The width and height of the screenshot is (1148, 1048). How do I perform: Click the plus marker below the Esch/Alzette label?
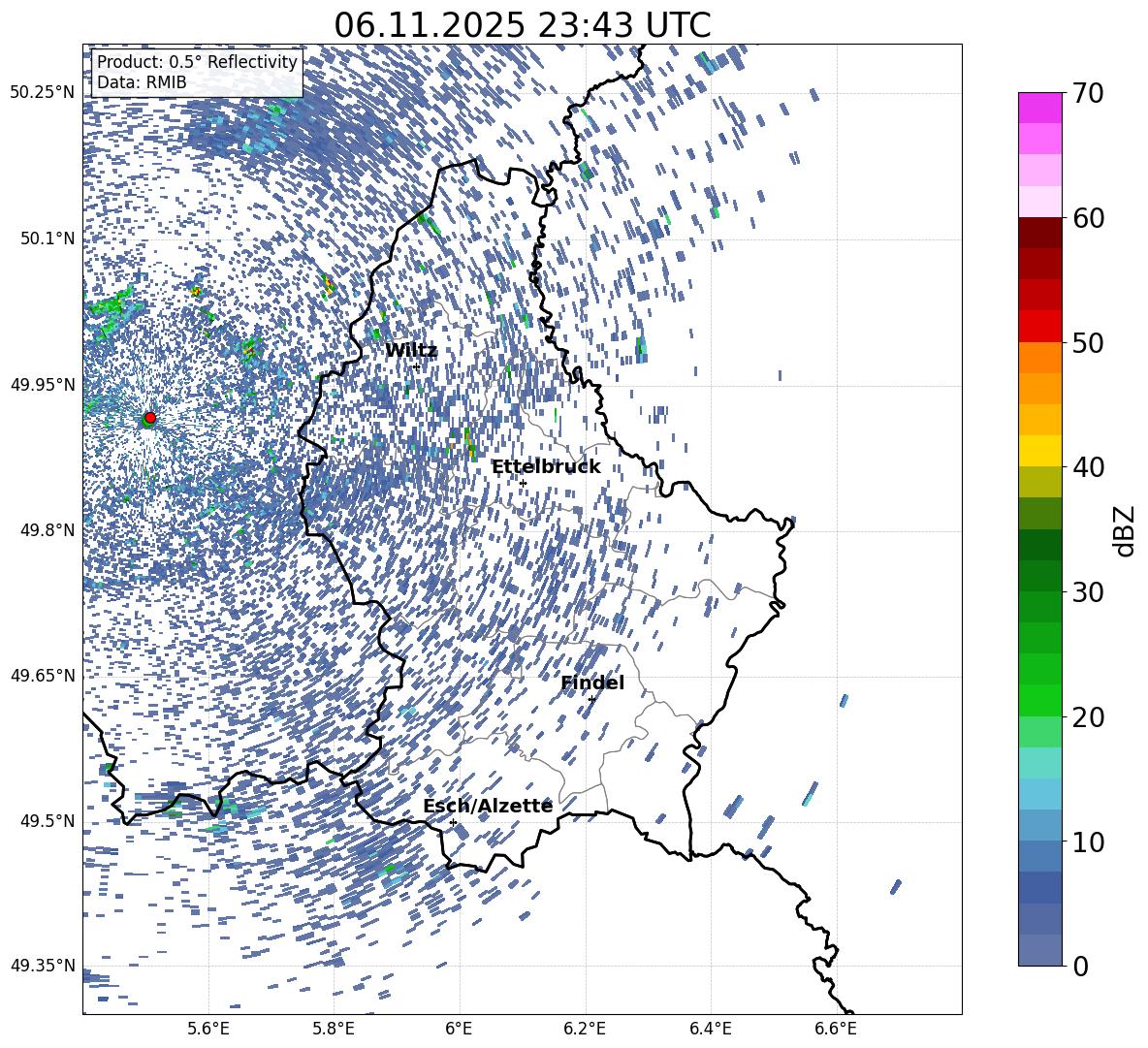[453, 822]
